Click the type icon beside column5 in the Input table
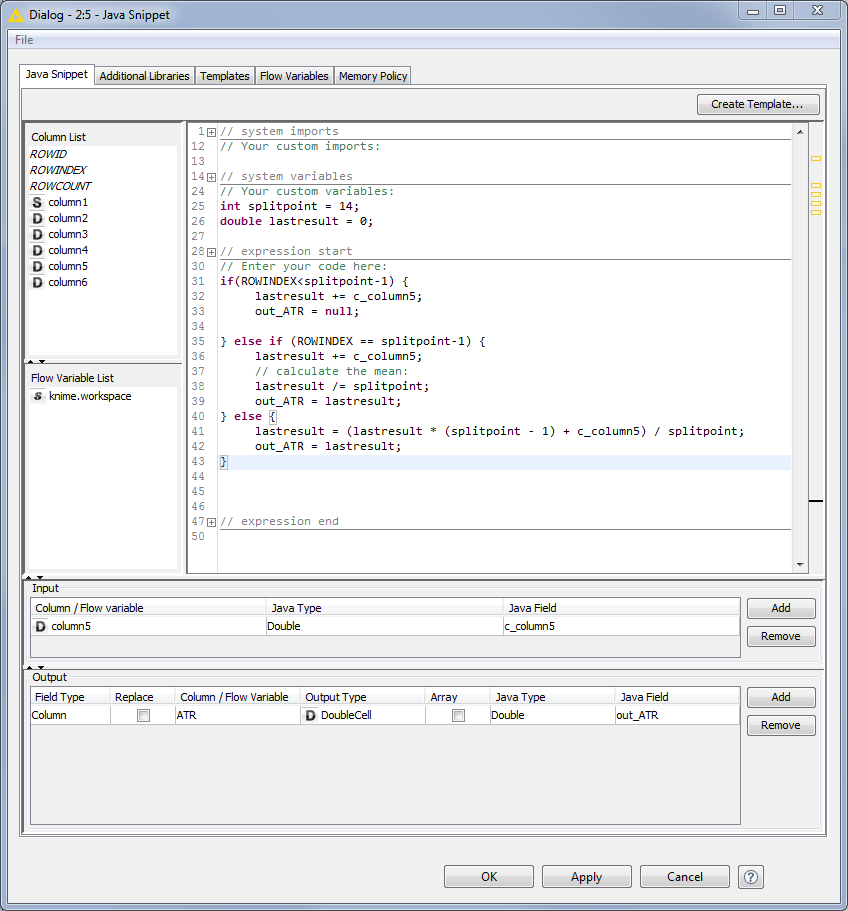This screenshot has width=848, height=911. tap(40, 626)
